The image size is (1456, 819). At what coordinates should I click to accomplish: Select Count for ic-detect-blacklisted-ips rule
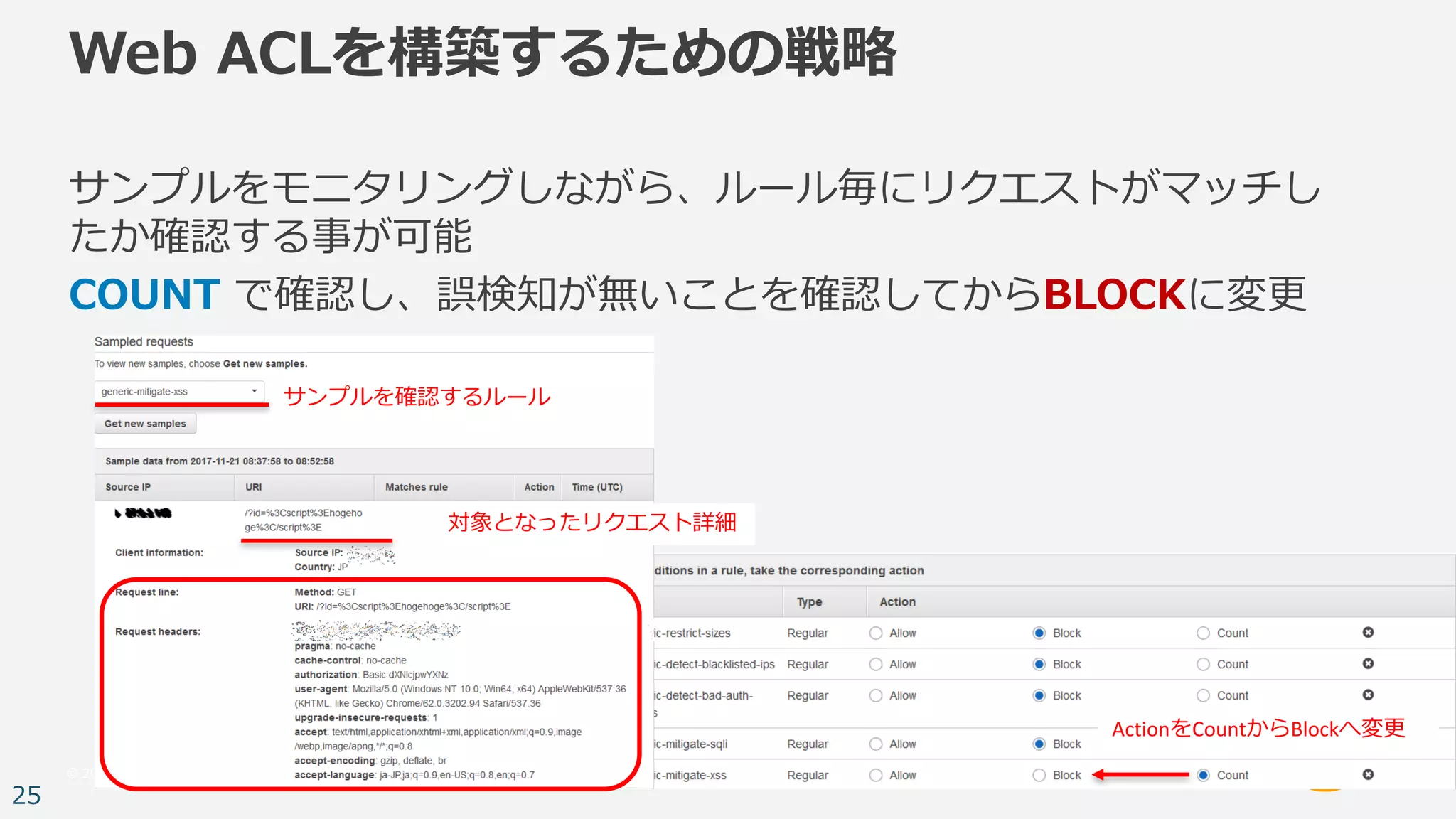pyautogui.click(x=1203, y=665)
